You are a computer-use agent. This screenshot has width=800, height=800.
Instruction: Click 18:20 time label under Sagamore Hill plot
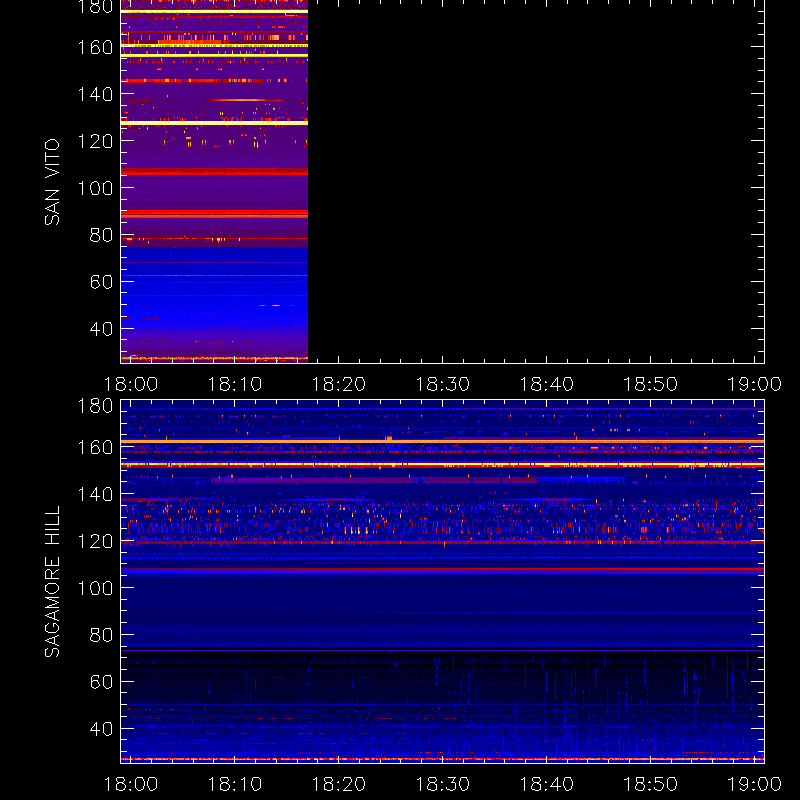339,784
